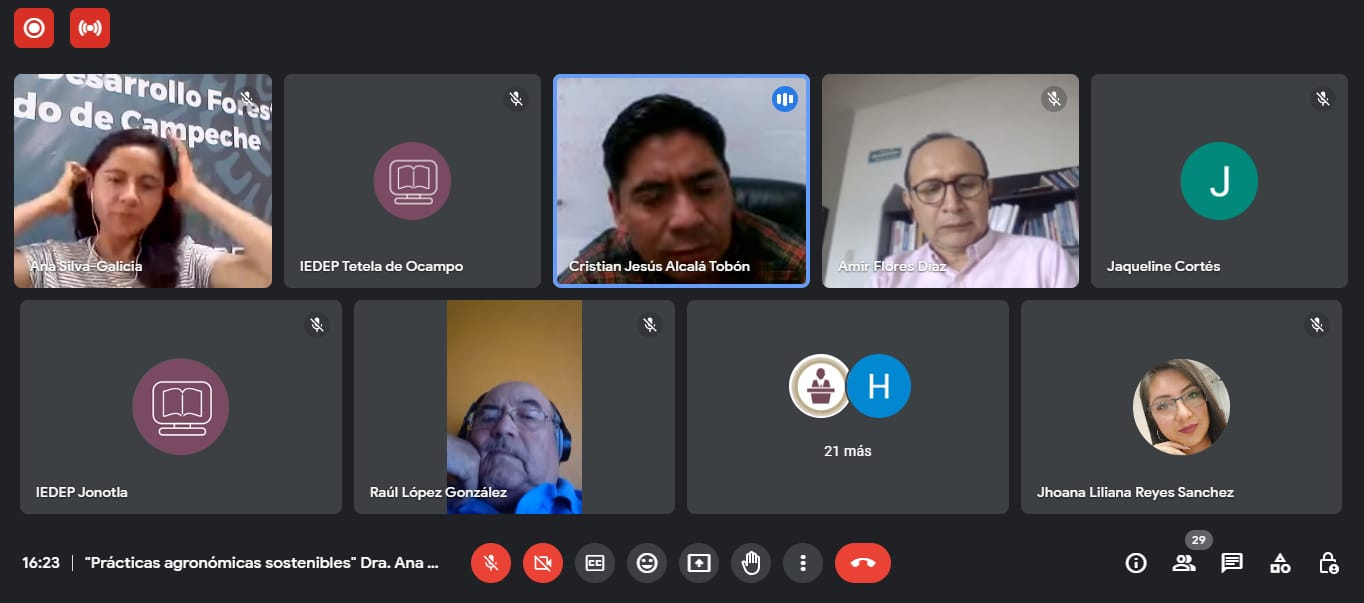Image resolution: width=1364 pixels, height=603 pixels.
Task: Show the participants list of 29 people
Action: click(1184, 563)
